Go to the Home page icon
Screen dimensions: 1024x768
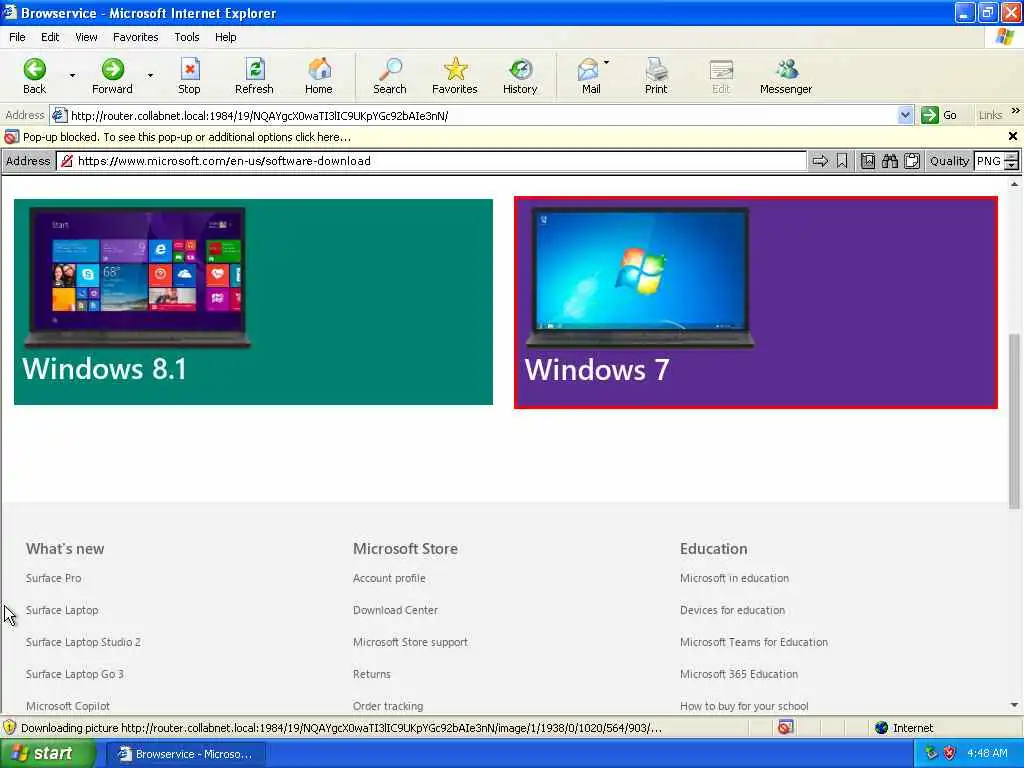point(319,69)
